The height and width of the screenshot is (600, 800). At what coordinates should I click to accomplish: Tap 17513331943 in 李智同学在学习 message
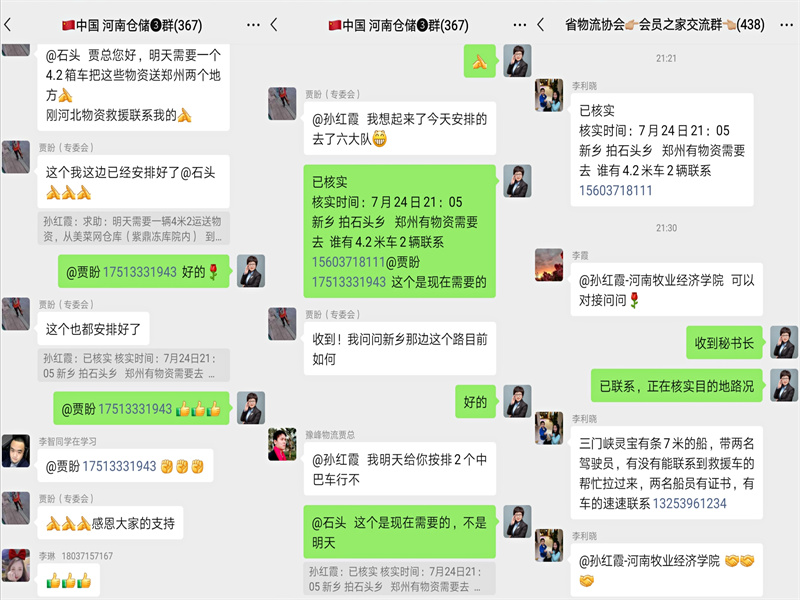click(119, 466)
